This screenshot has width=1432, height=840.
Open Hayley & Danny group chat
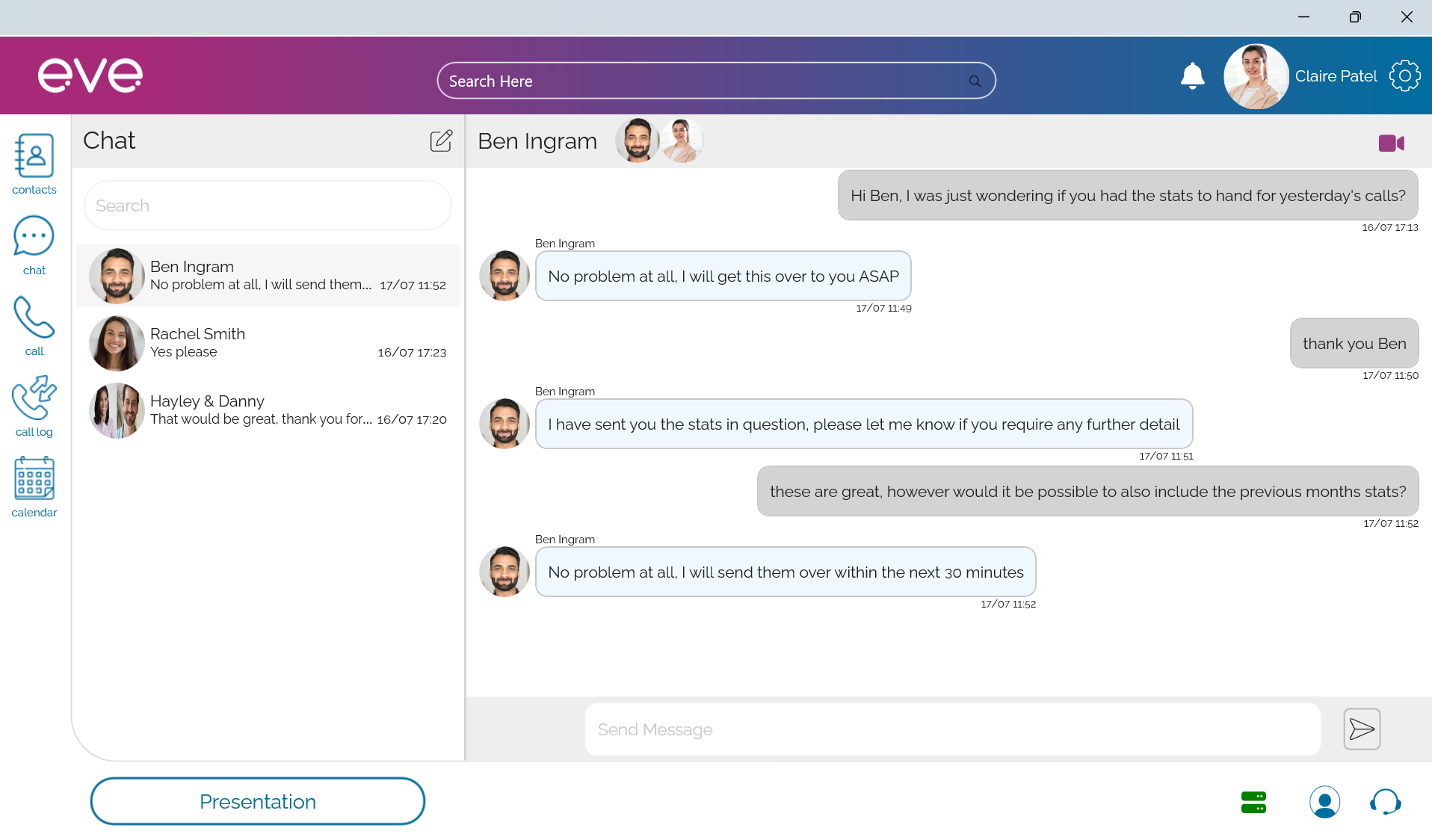point(268,410)
